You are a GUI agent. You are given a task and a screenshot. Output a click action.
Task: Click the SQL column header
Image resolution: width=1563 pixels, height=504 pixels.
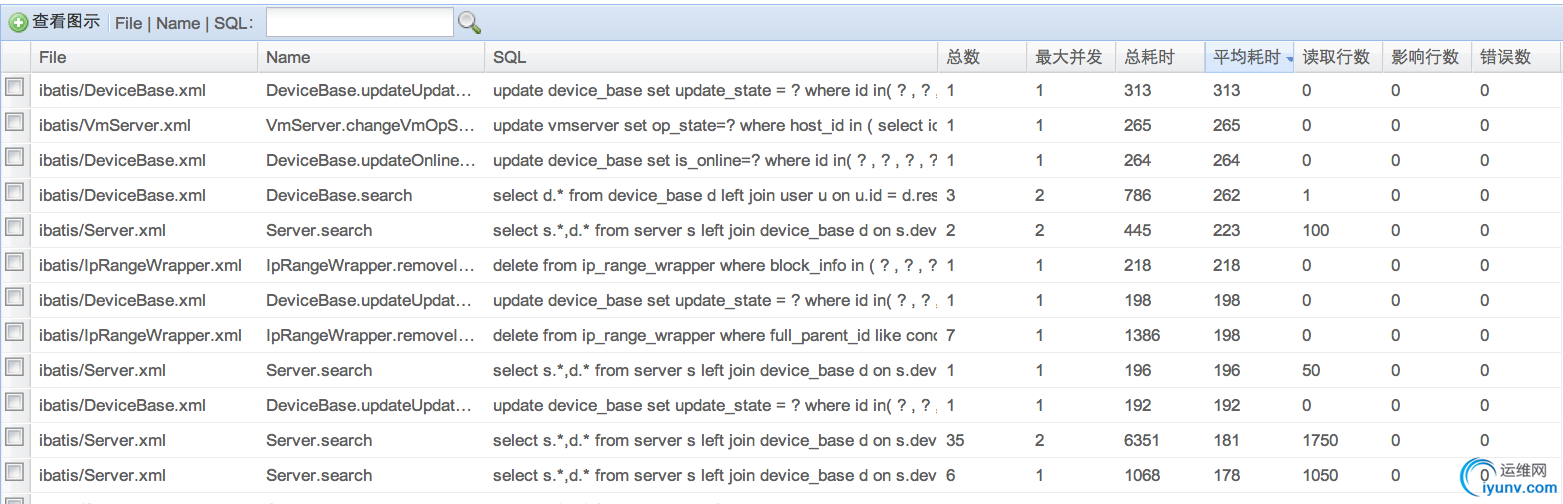pos(509,58)
